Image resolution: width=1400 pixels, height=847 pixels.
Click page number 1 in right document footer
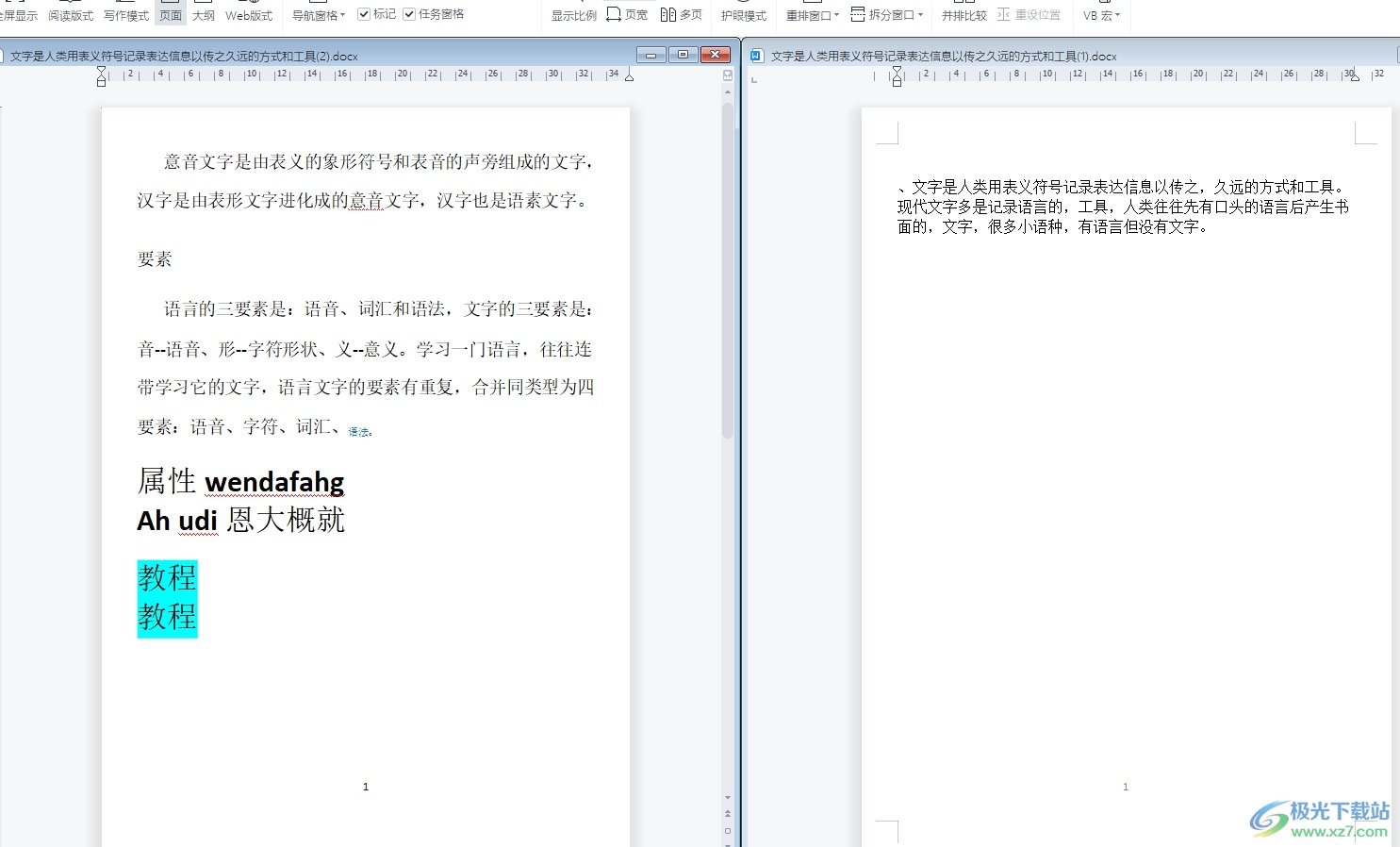(x=1126, y=787)
